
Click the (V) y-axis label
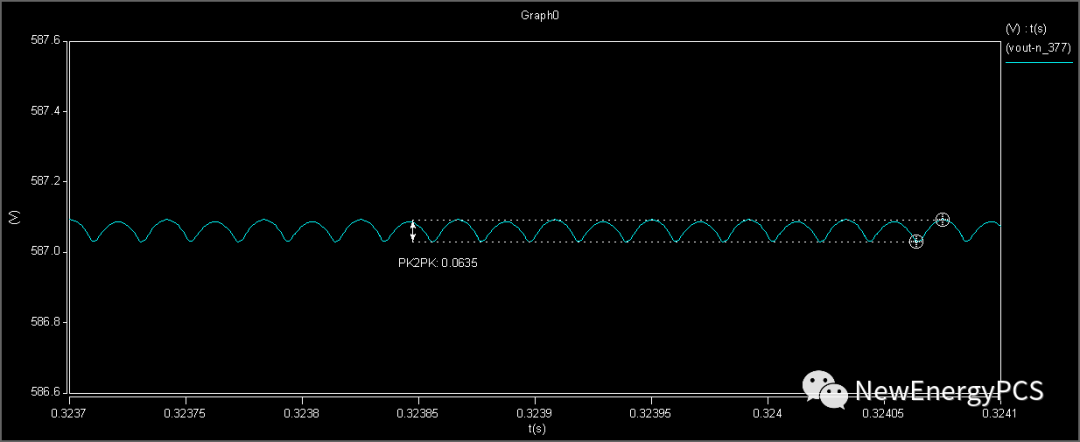coord(14,217)
